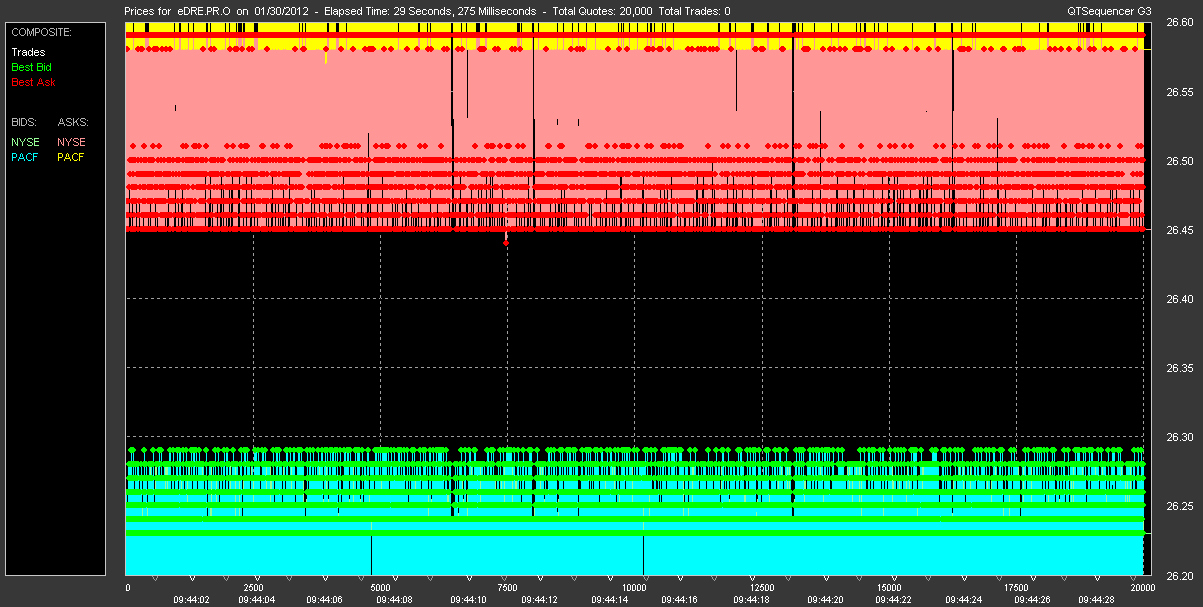Click the 17500 quote-count axis label

point(1016,588)
